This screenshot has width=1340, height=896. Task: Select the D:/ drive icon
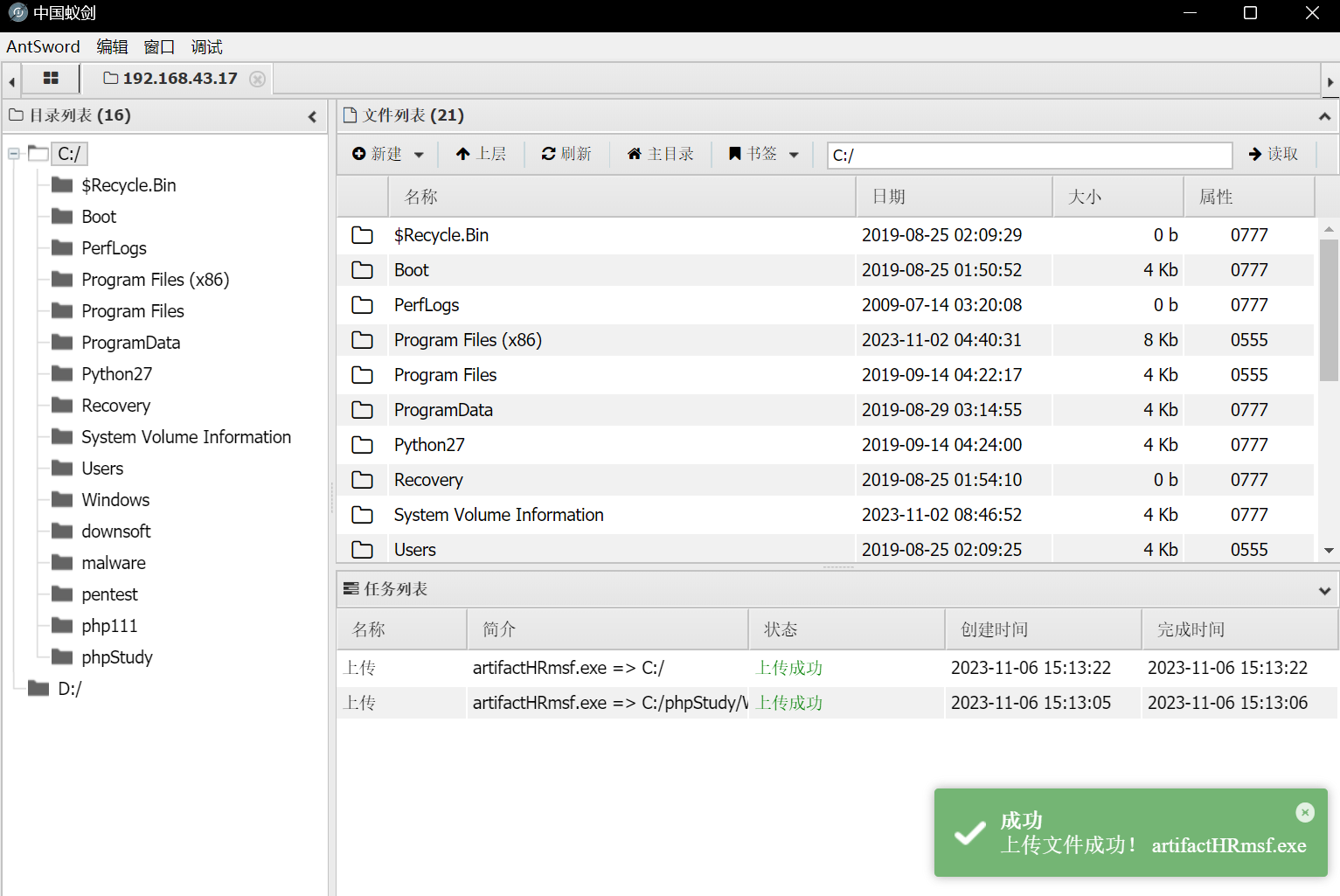click(38, 688)
